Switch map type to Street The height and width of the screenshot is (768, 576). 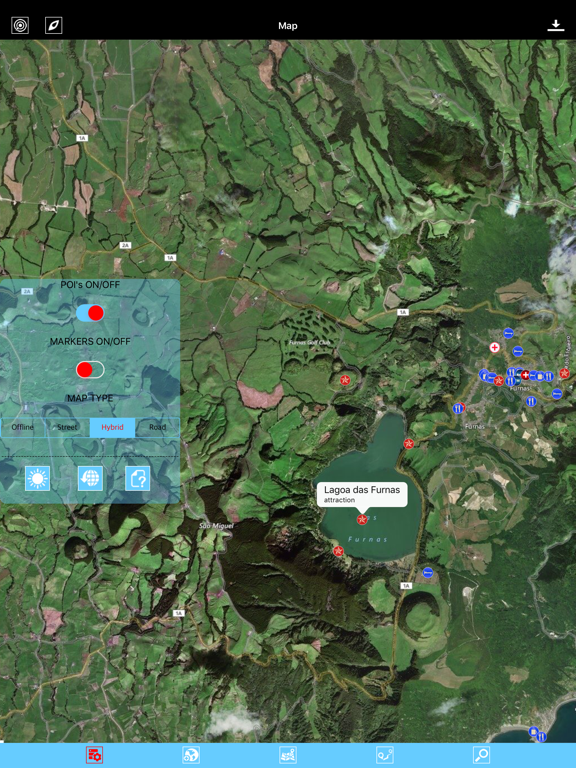(68, 427)
